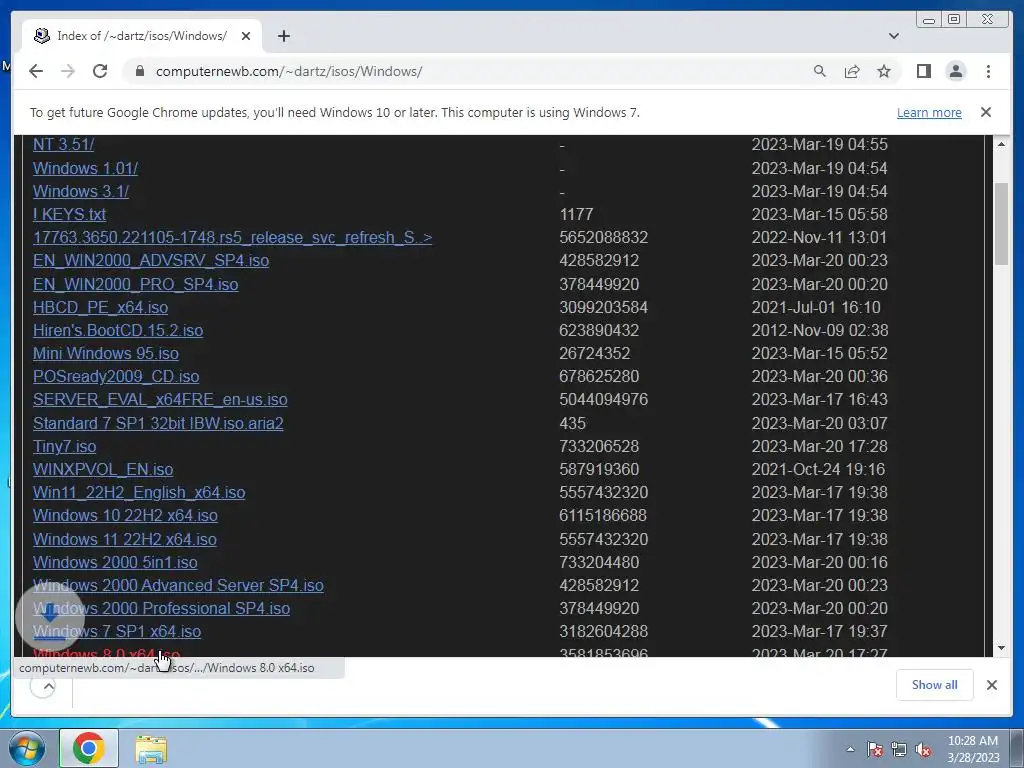Image resolution: width=1024 pixels, height=768 pixels.
Task: Open the Chrome profile avatar
Action: [955, 71]
